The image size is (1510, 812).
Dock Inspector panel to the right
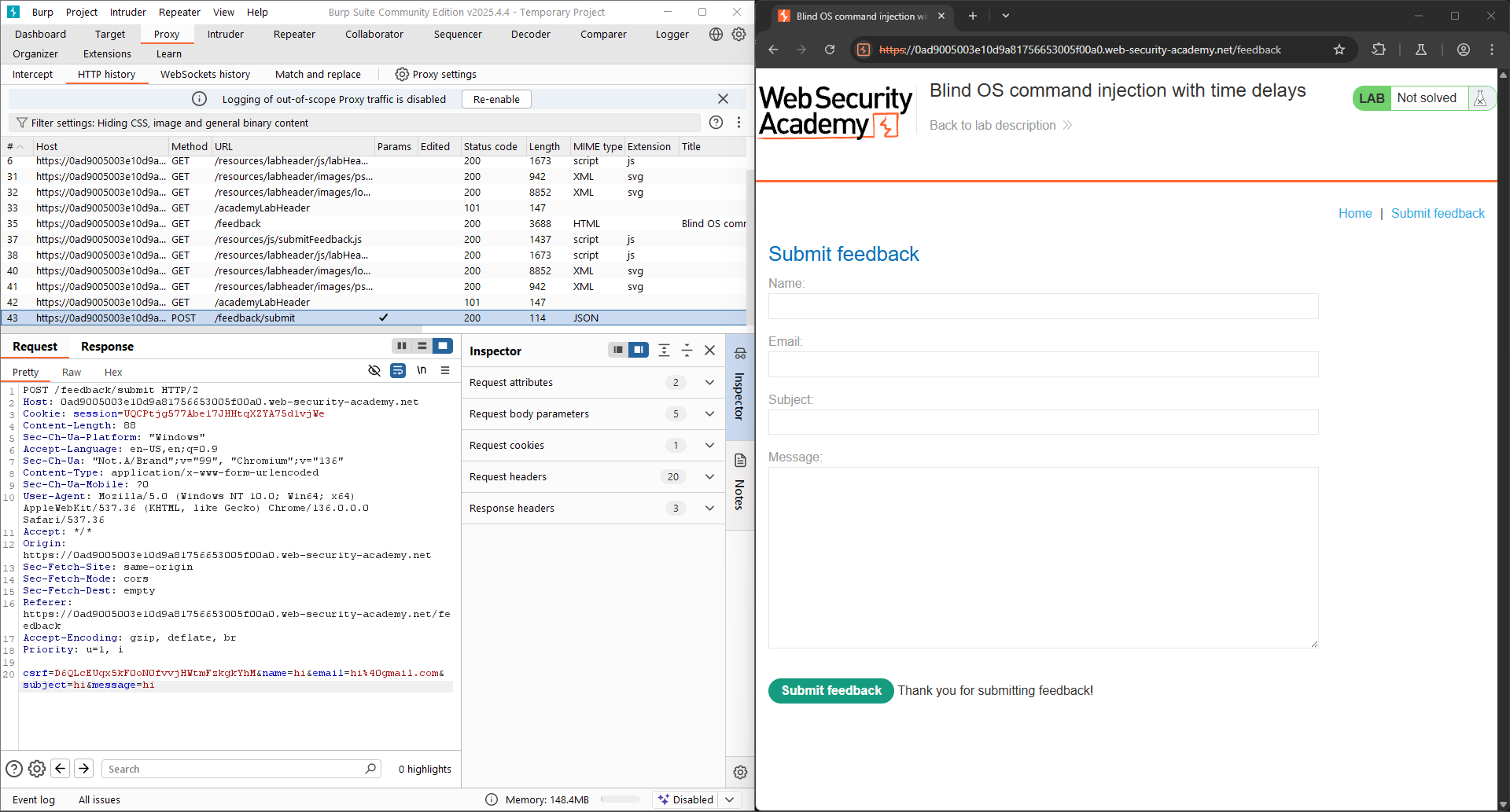(639, 350)
